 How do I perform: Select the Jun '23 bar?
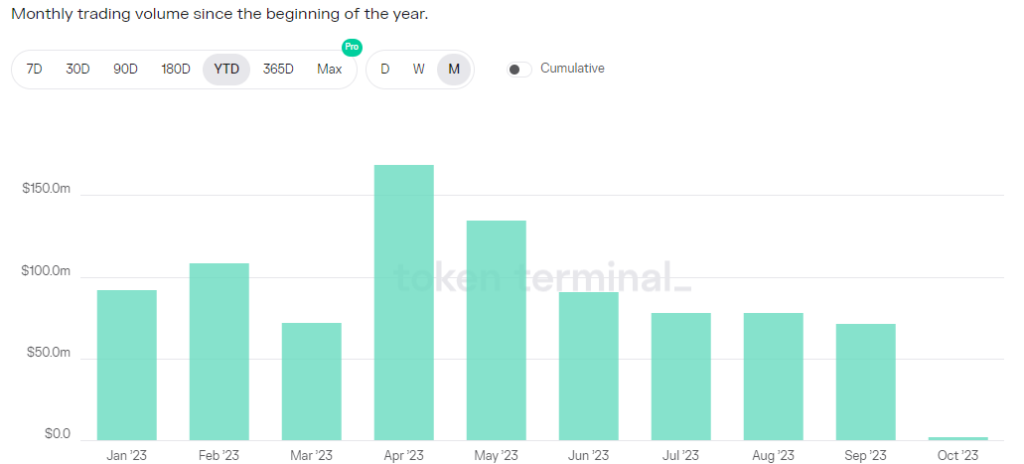pyautogui.click(x=589, y=366)
